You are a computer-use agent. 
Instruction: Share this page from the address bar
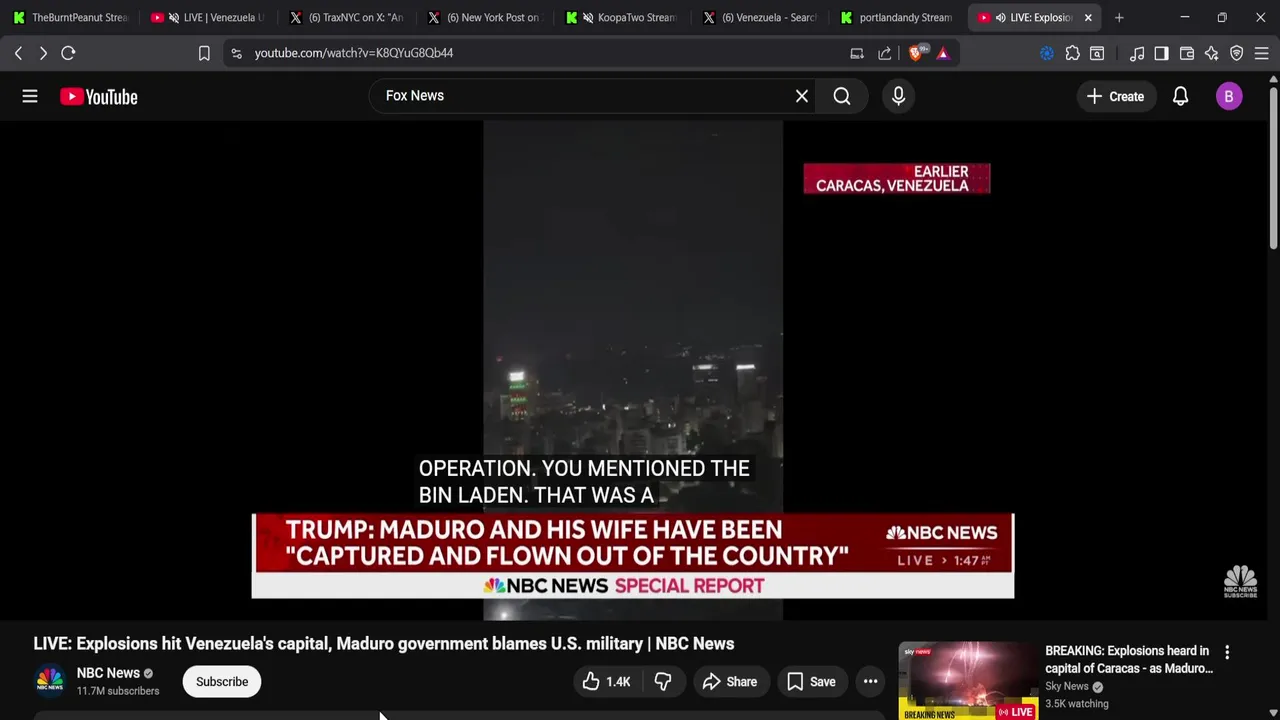pyautogui.click(x=885, y=53)
